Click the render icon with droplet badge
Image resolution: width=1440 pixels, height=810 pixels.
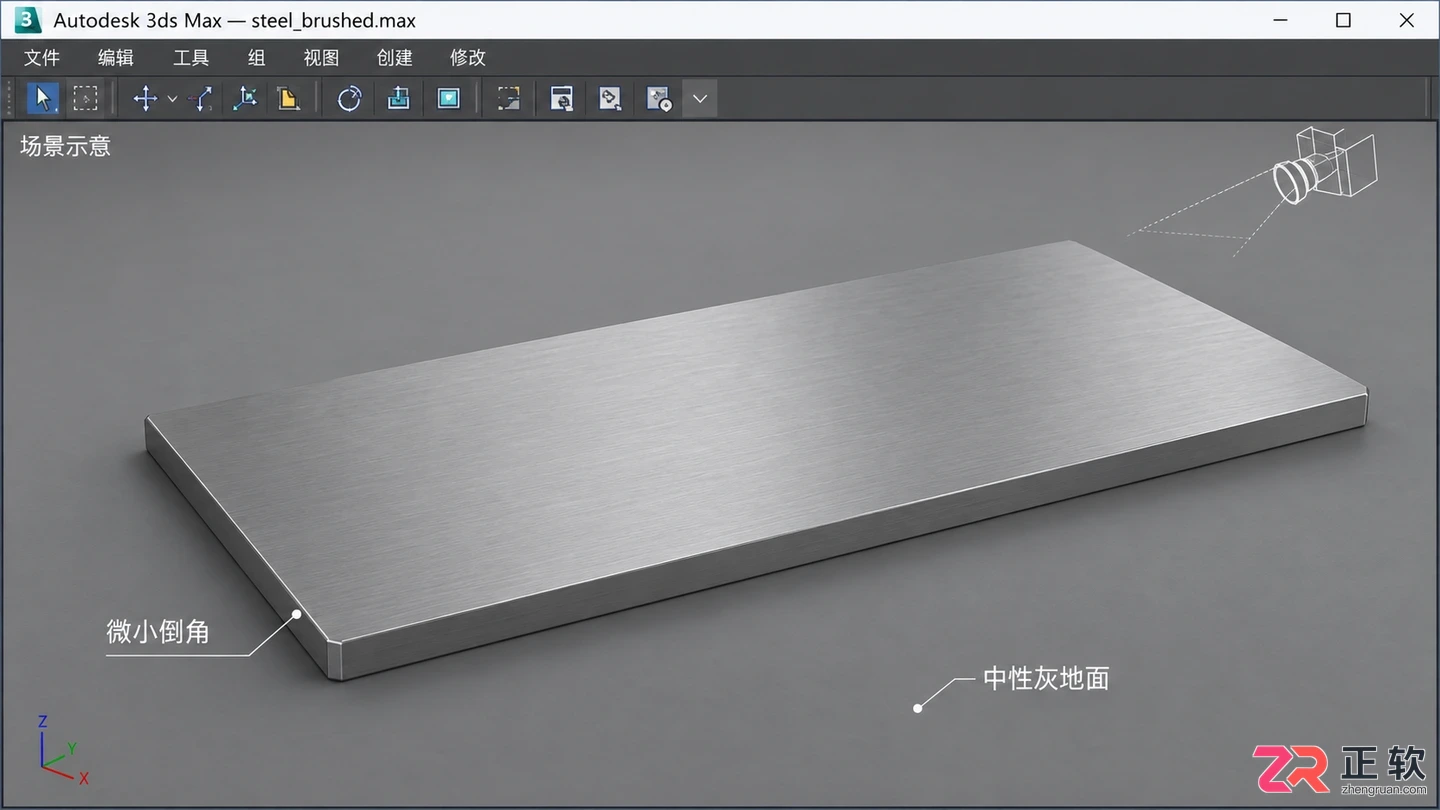pos(659,98)
